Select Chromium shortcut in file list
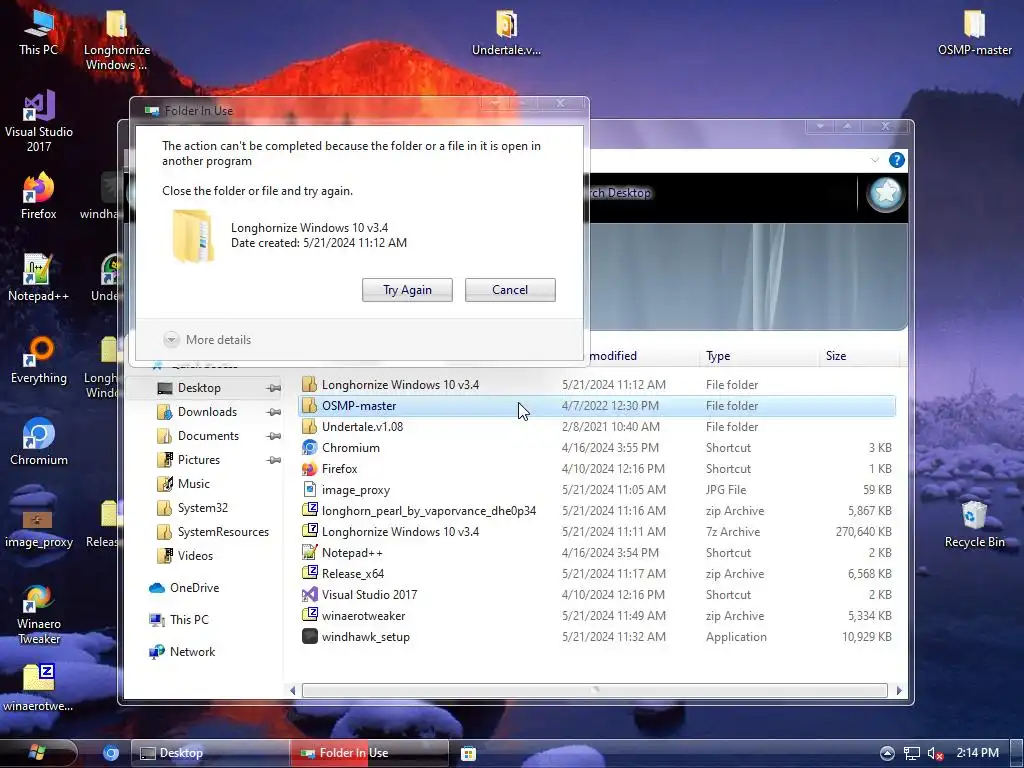 click(597, 448)
